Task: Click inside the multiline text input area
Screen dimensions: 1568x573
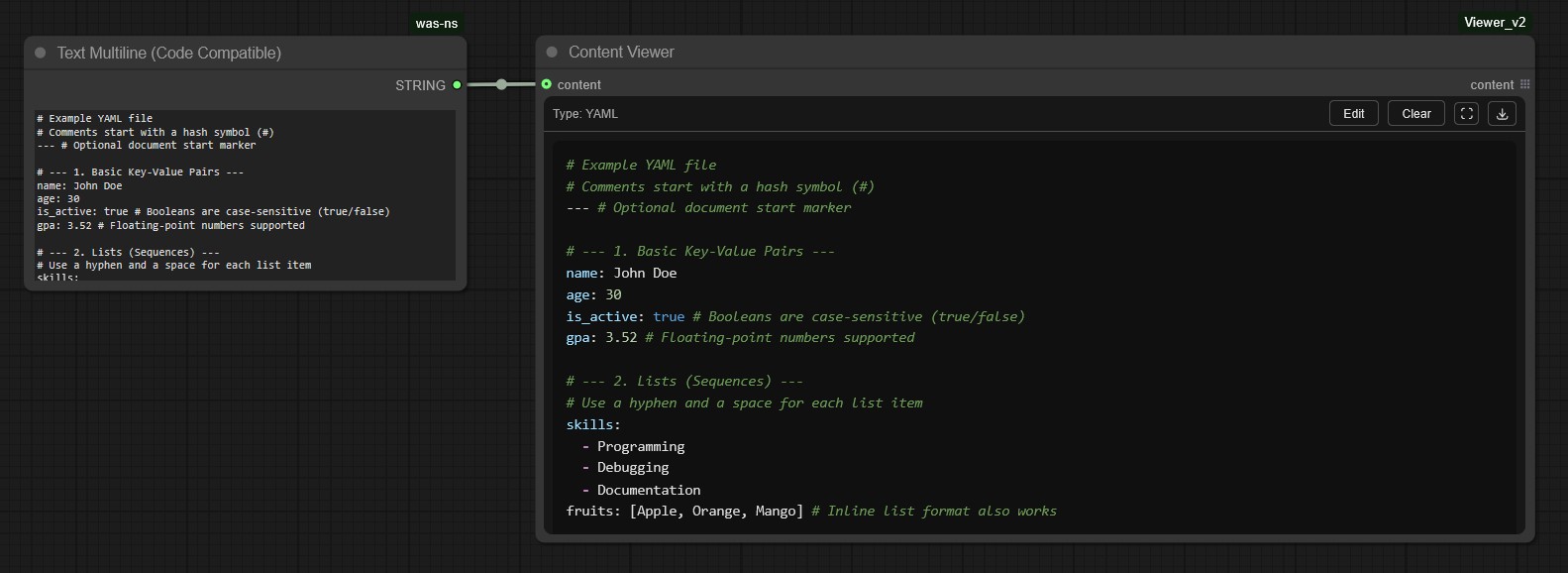Action: (246, 195)
